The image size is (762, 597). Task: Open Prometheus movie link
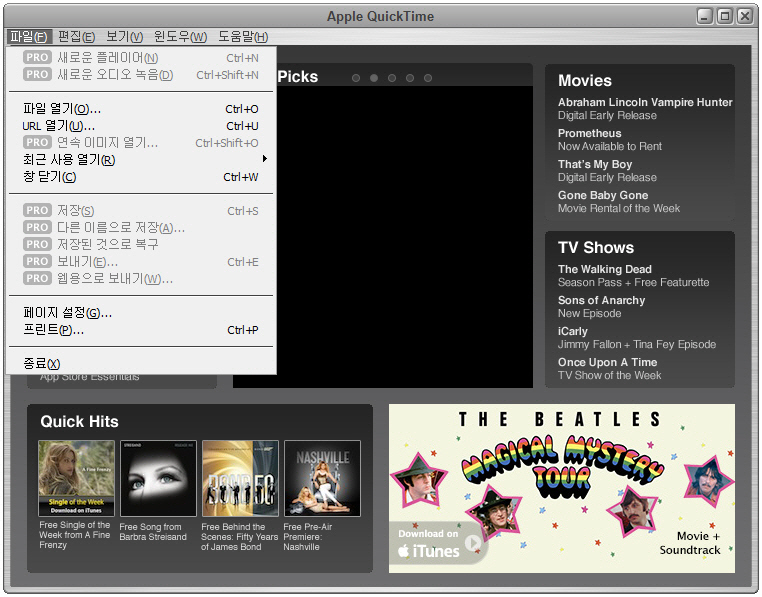pos(589,133)
